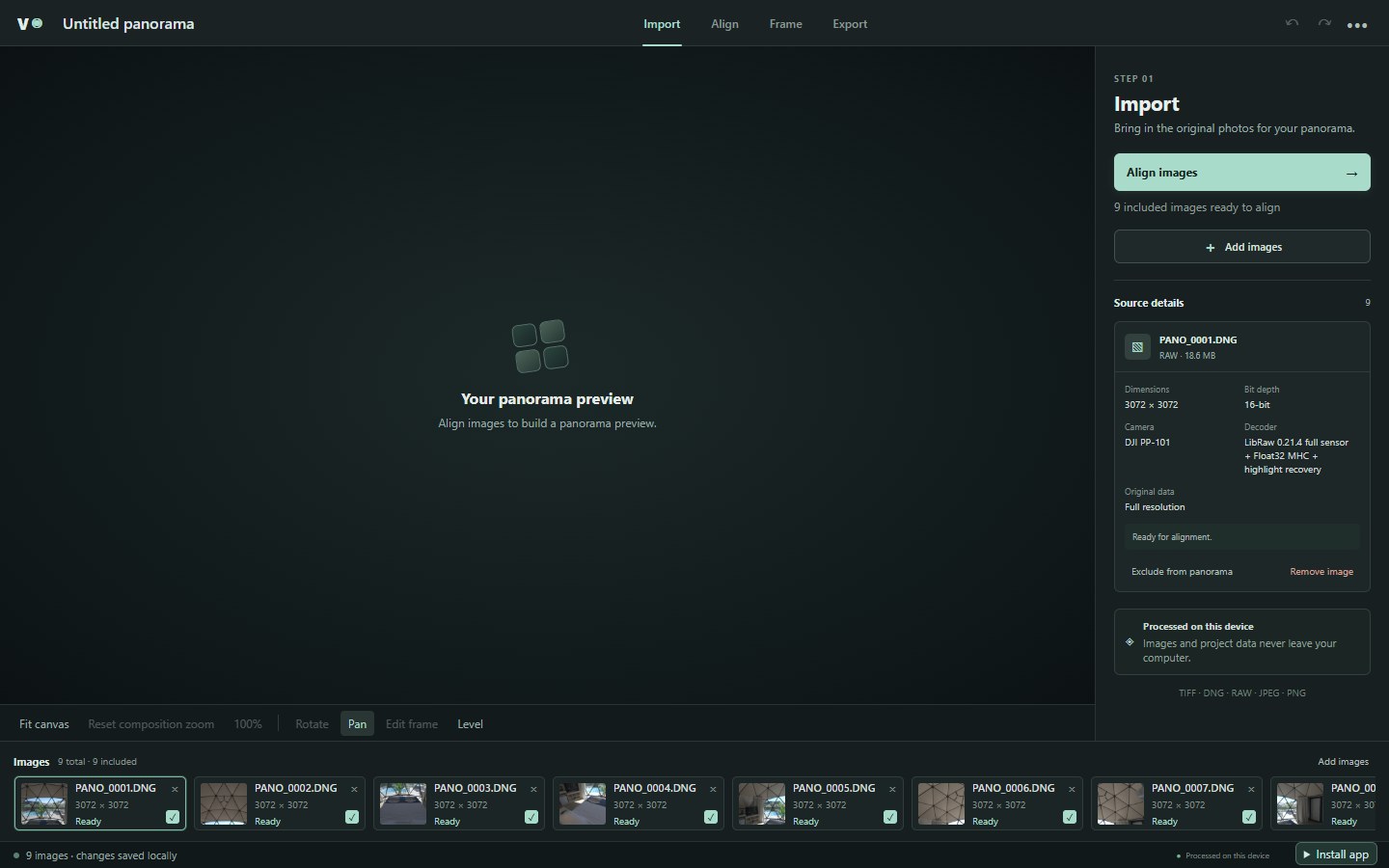Click the Align images button

1241,173
